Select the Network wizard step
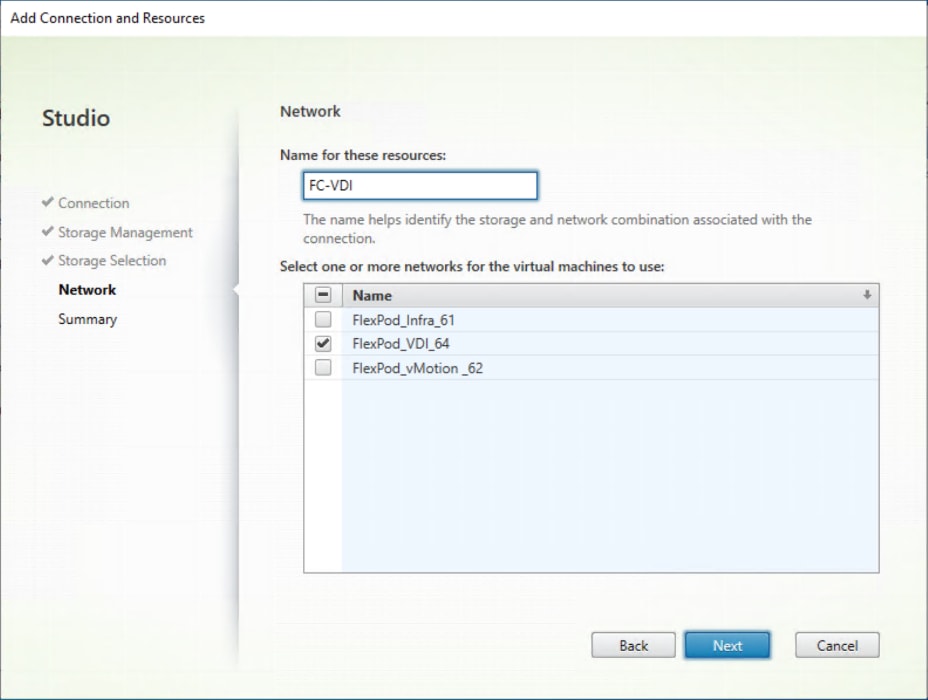 [87, 290]
